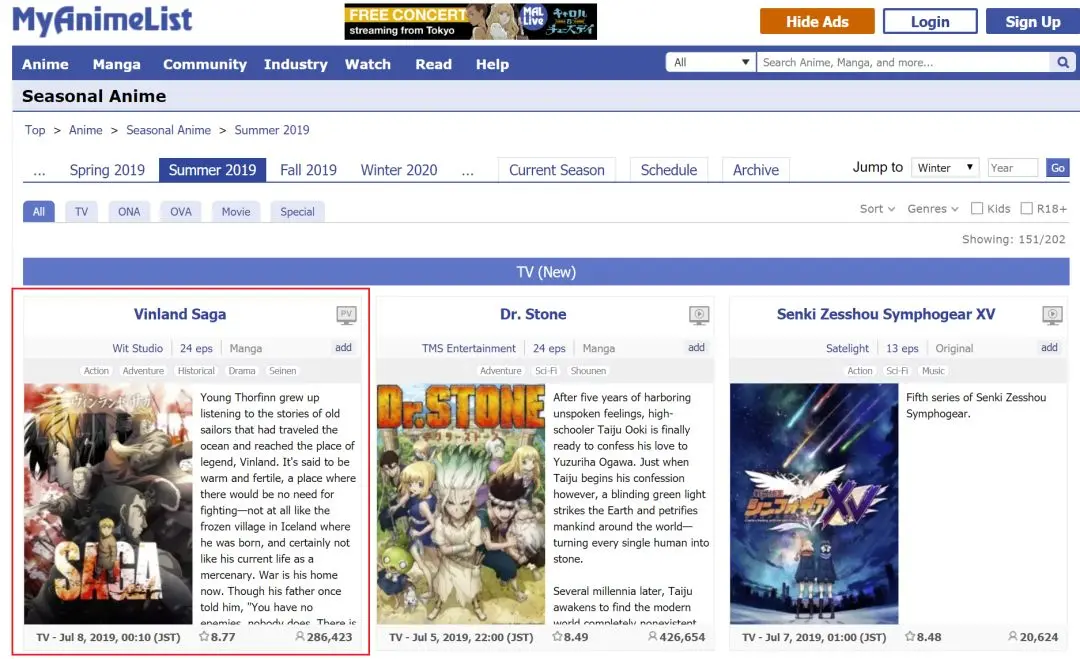The image size is (1080, 659).
Task: Add Dr. Stone to list
Action: (x=696, y=348)
